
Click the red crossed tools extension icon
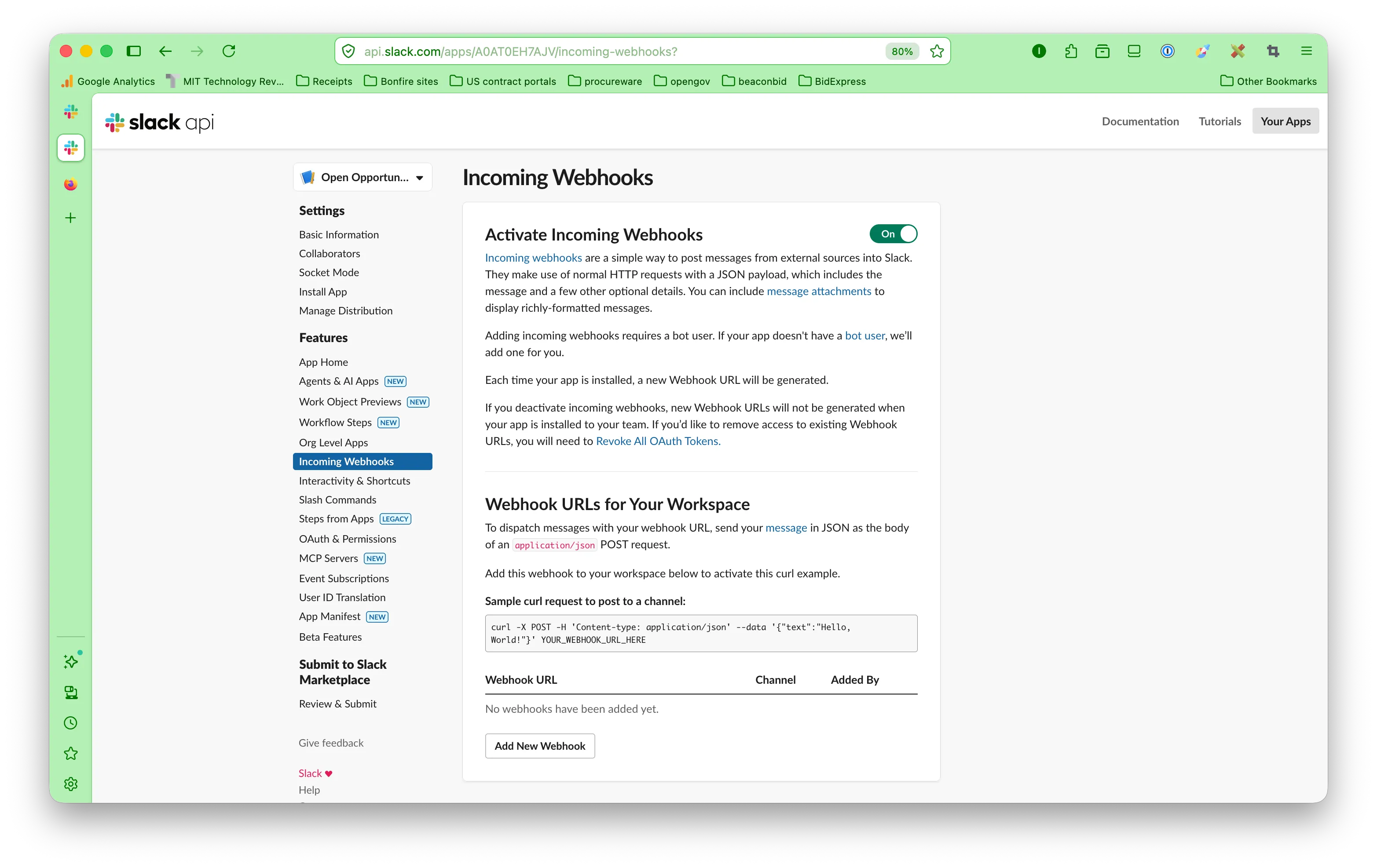(1238, 51)
